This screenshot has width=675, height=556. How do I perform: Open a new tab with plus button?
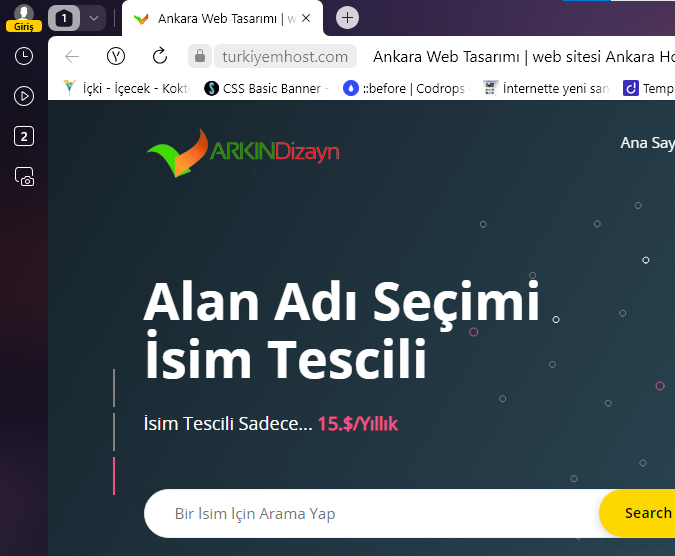347,18
